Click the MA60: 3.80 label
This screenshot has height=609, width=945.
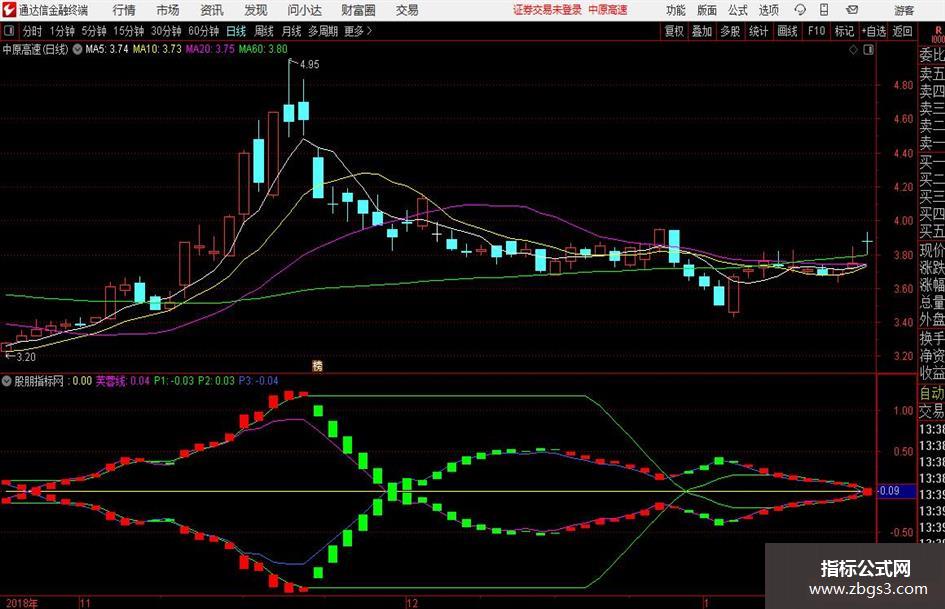263,49
